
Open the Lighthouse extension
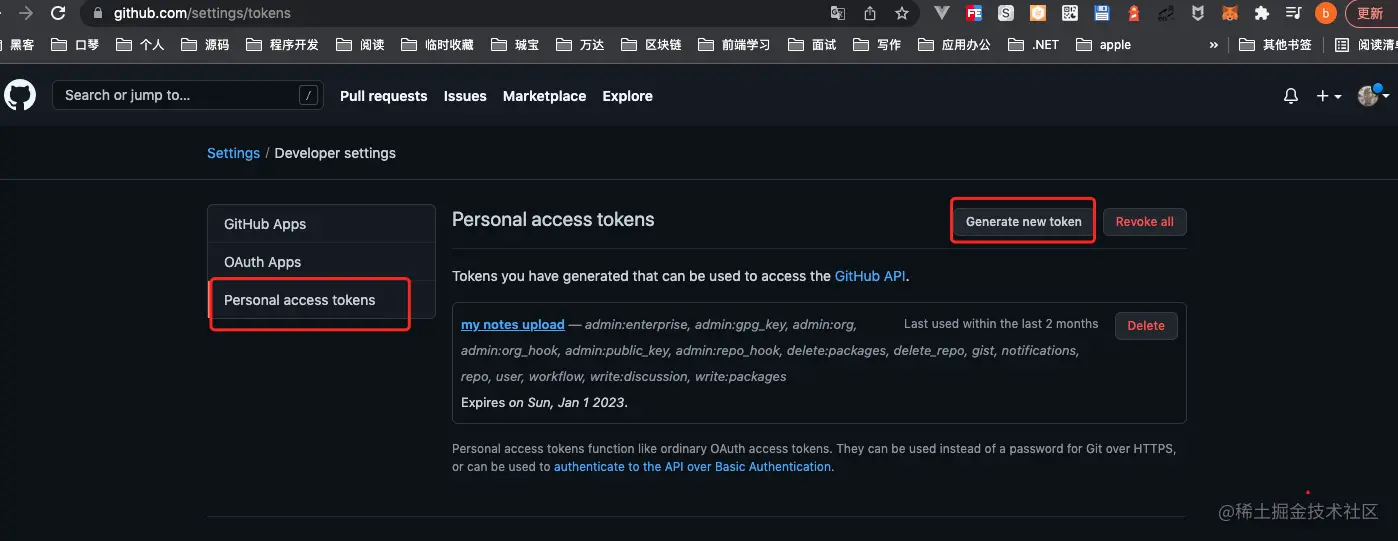(x=1134, y=13)
